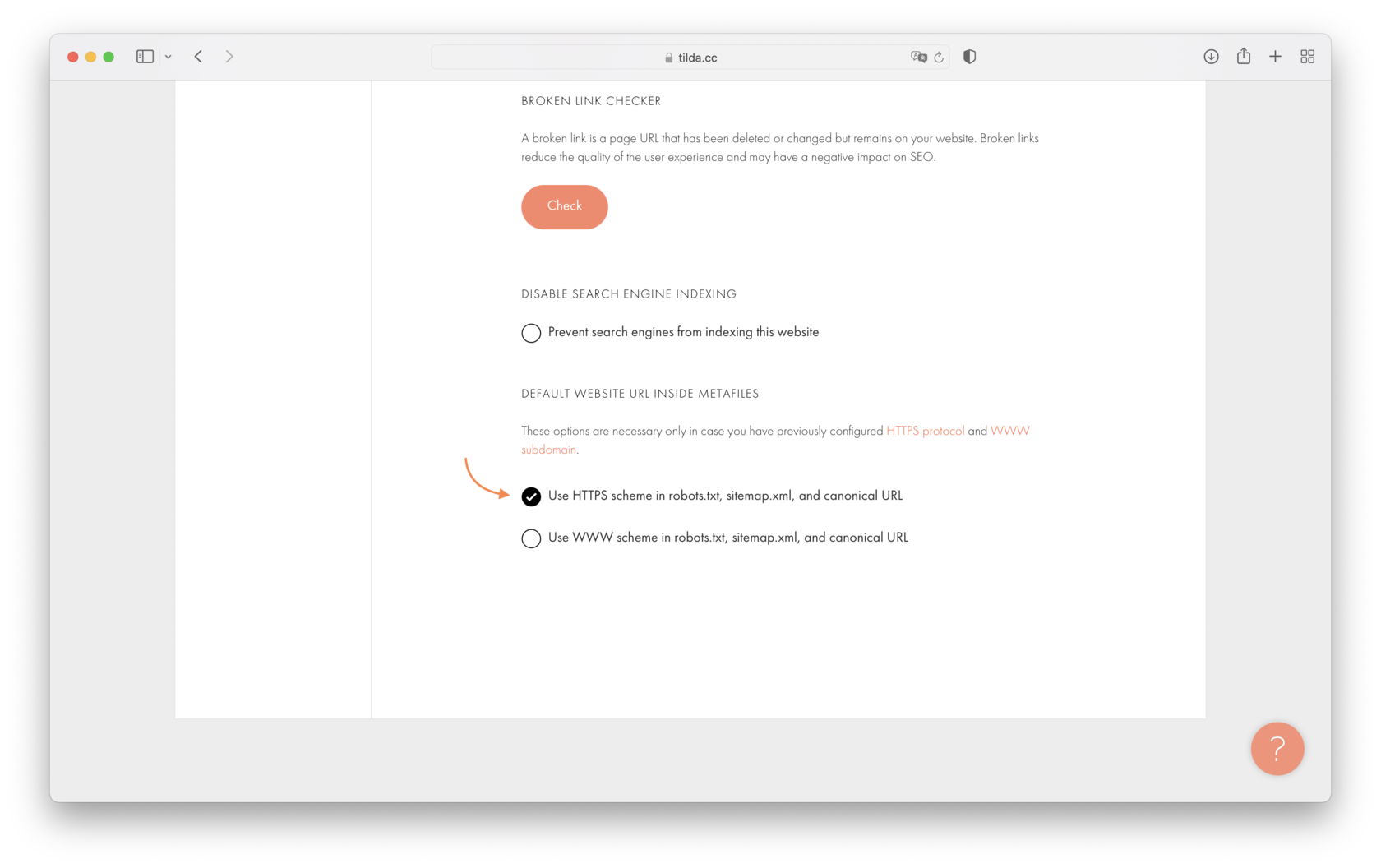Reload the page in the address bar

click(939, 57)
